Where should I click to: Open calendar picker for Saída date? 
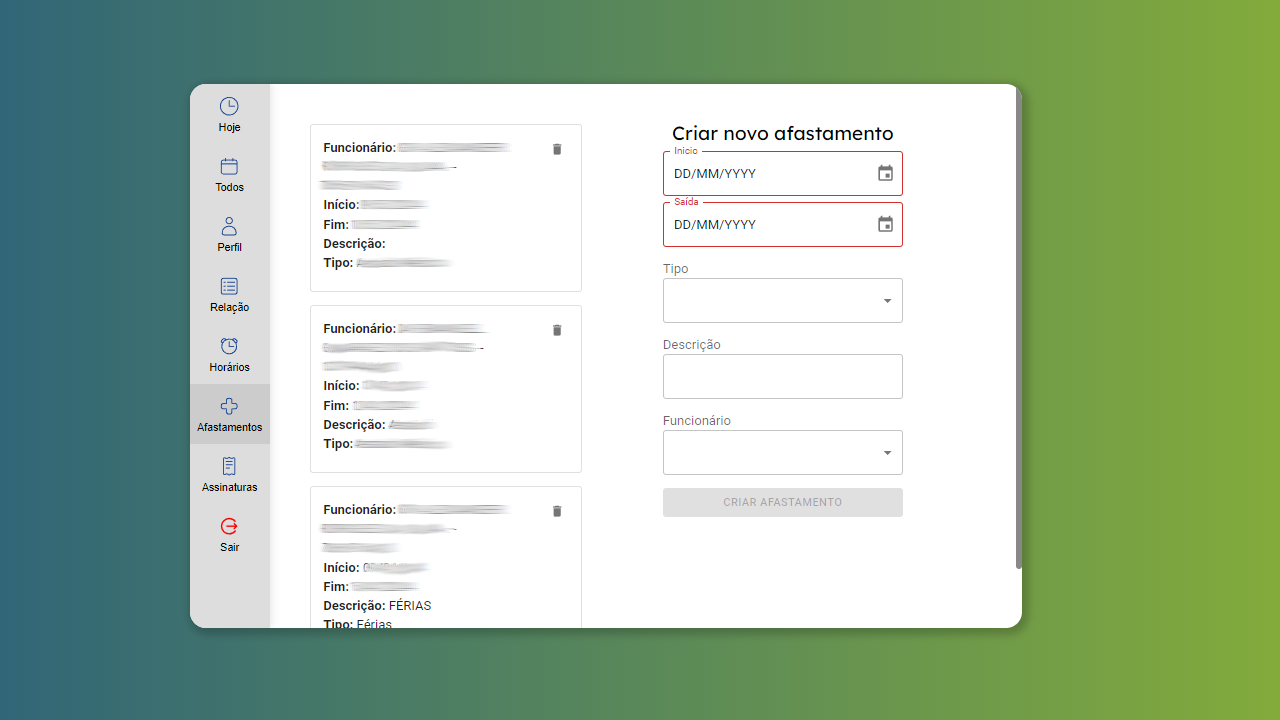[885, 225]
